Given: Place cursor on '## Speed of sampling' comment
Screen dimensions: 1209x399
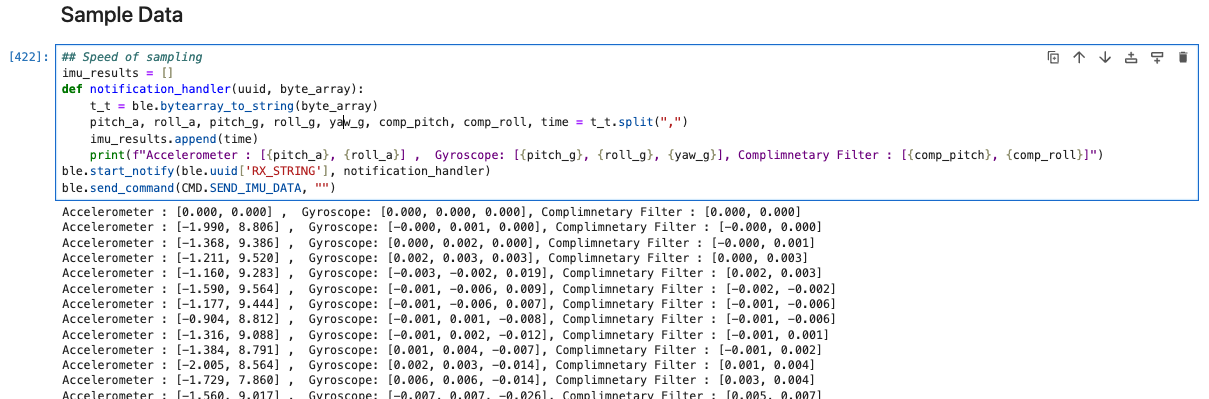Looking at the screenshot, I should (x=132, y=57).
